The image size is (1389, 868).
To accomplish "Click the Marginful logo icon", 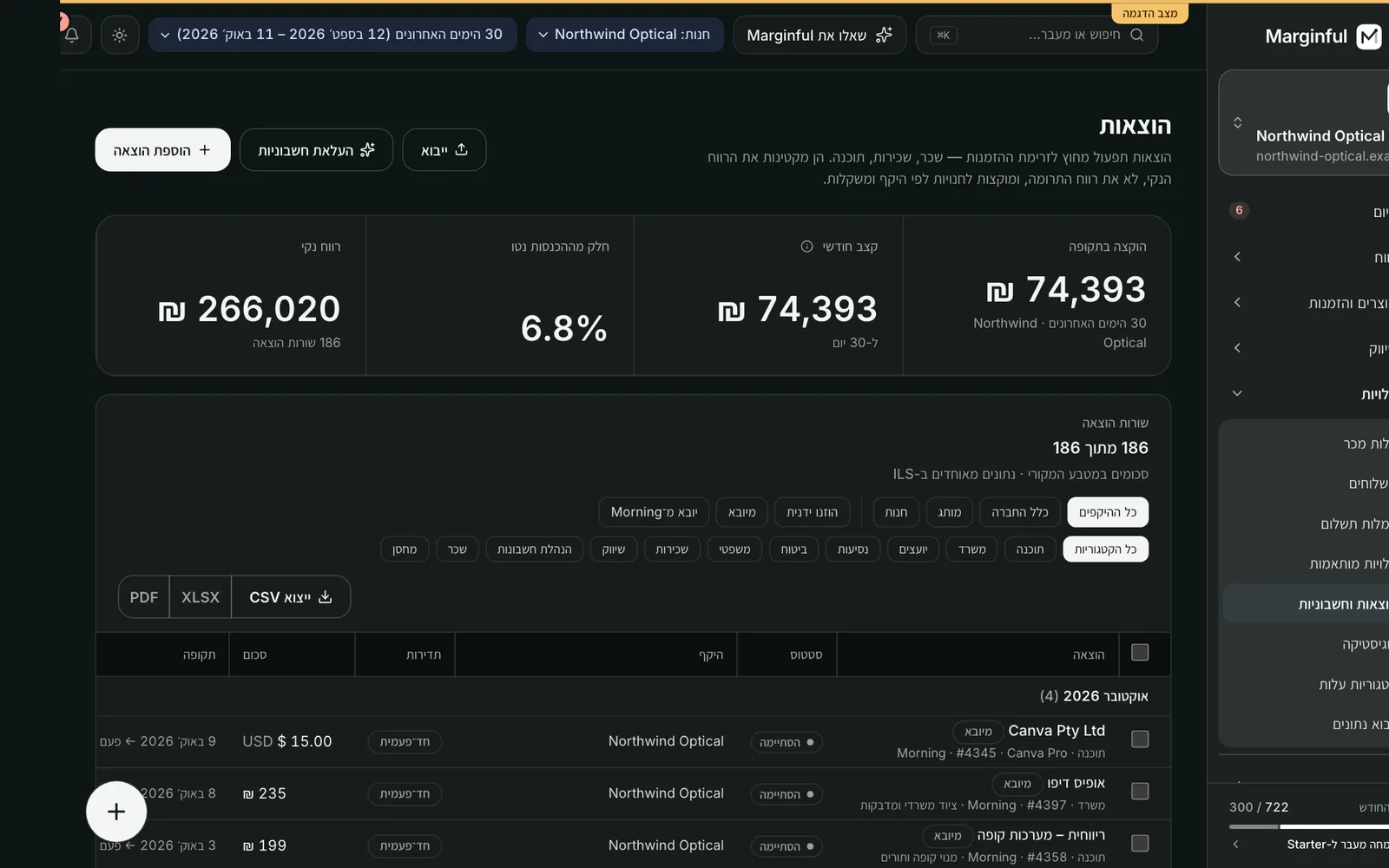I will point(1369,36).
